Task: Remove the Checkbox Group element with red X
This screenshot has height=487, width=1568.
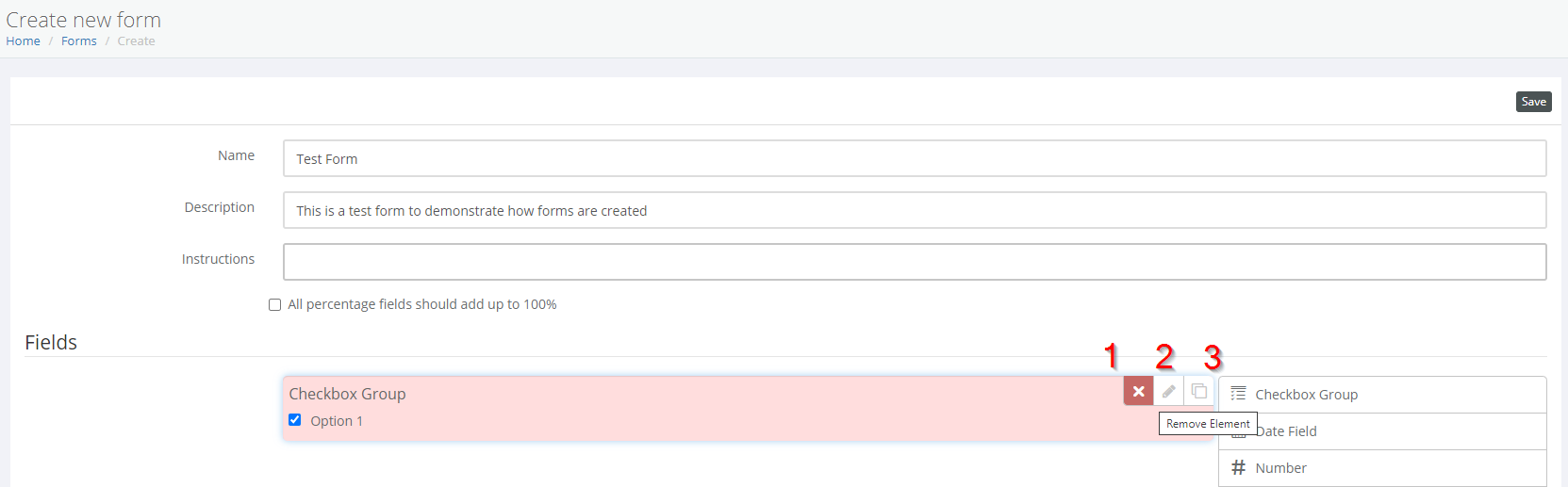Action: 1138,391
